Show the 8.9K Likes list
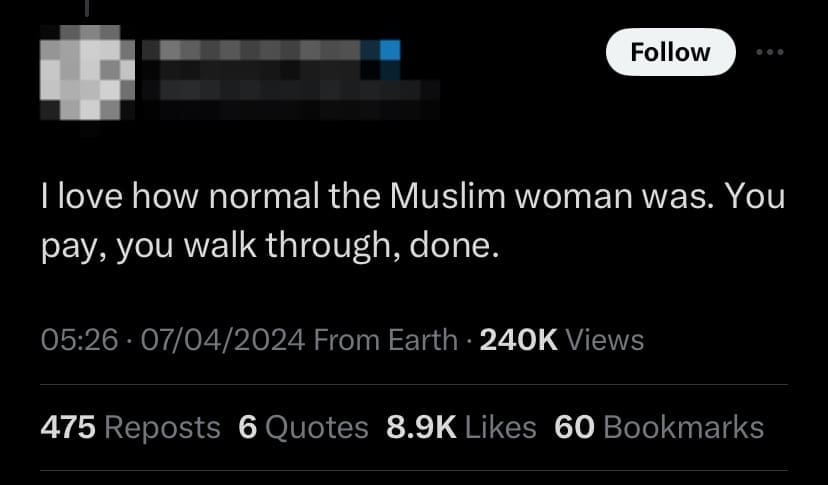 (461, 427)
